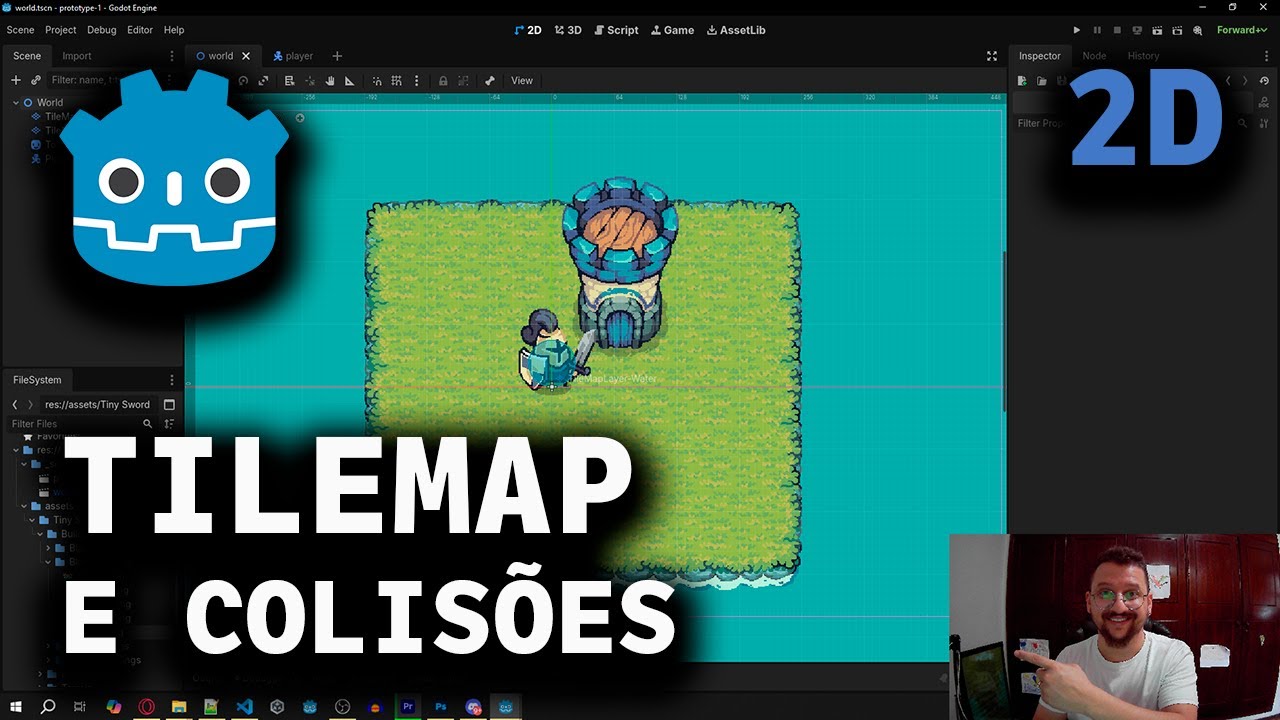The image size is (1280, 720).
Task: Open the Scene menu in the menu bar
Action: tap(20, 30)
